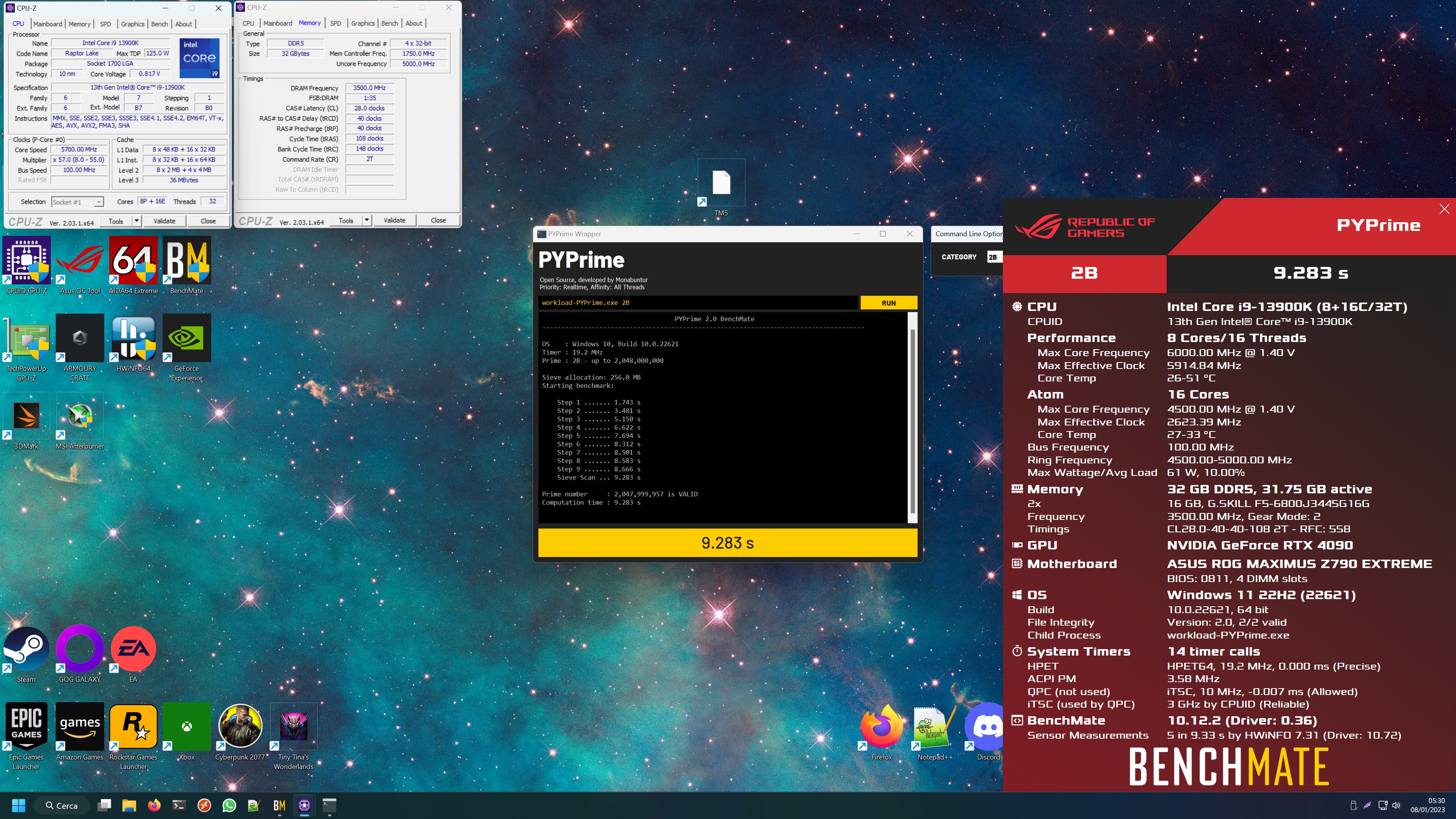Open the Notepad++ desktop shortcut
This screenshot has width=1456, height=819.
(934, 732)
